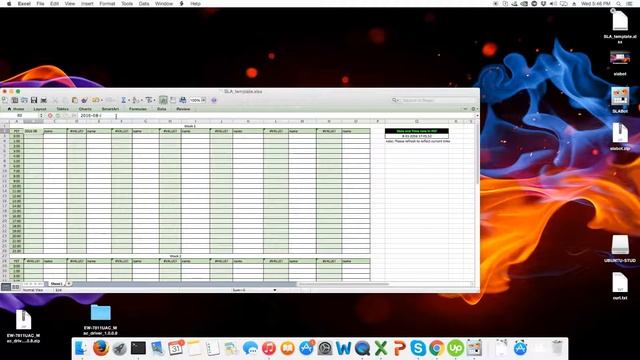Open Terminal from the dock
Image resolution: width=640 pixels, height=360 pixels.
[x=138, y=348]
